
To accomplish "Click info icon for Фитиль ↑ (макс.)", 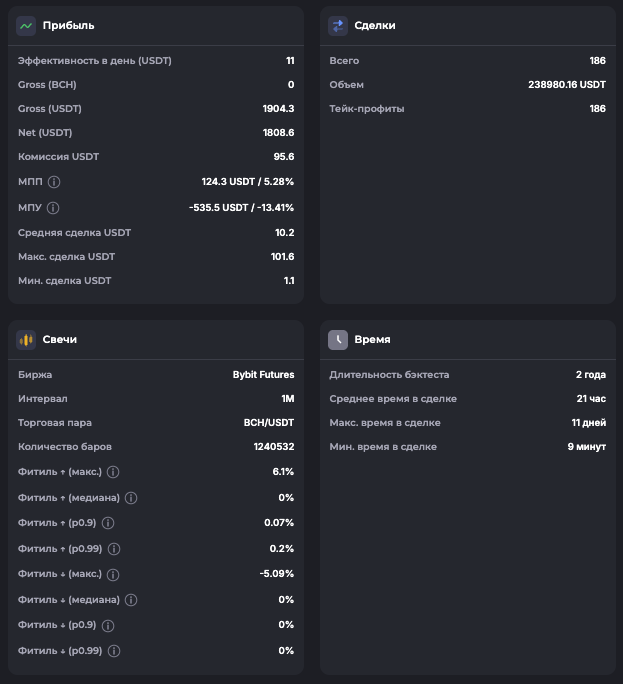I will [x=113, y=471].
